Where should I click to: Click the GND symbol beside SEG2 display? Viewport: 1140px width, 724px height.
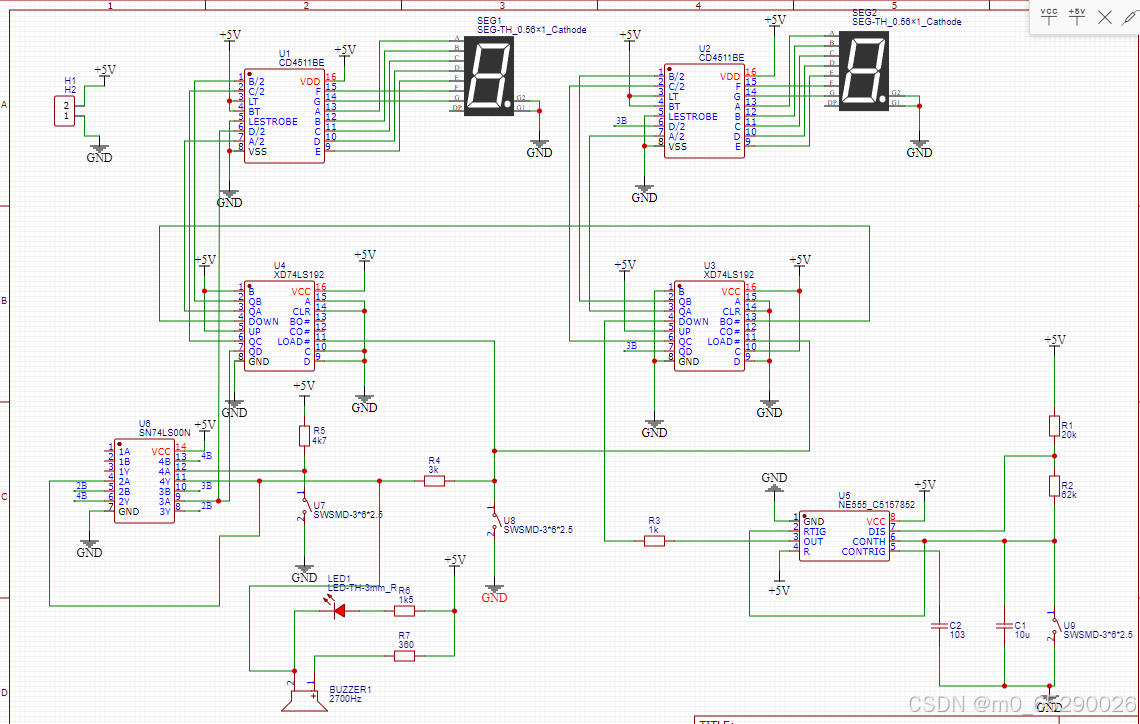(x=919, y=148)
